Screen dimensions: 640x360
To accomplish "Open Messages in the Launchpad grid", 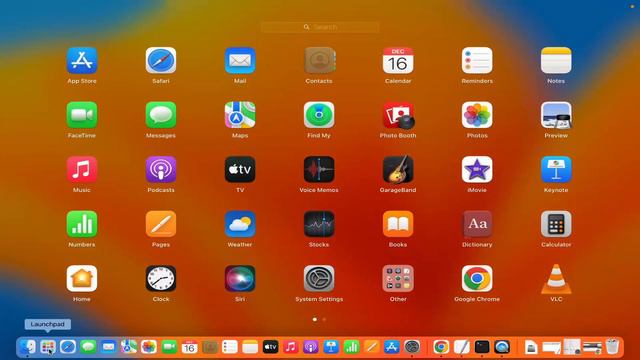I will (161, 115).
